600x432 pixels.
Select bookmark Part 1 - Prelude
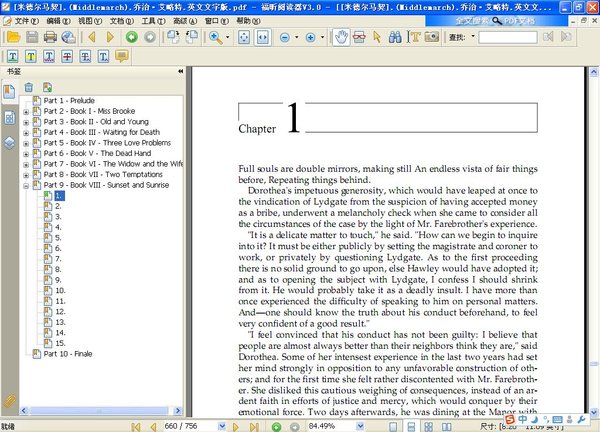coord(69,101)
